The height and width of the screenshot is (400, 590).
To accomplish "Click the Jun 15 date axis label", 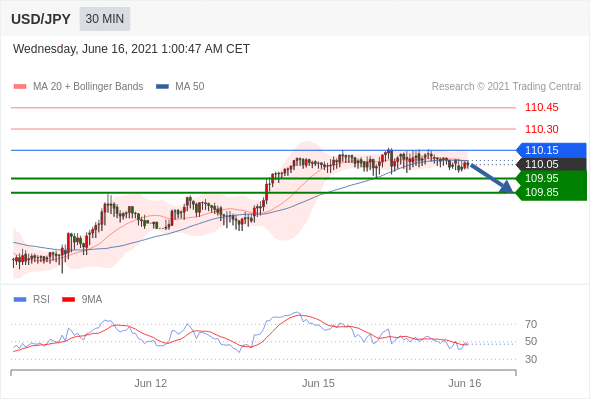I will click(318, 383).
